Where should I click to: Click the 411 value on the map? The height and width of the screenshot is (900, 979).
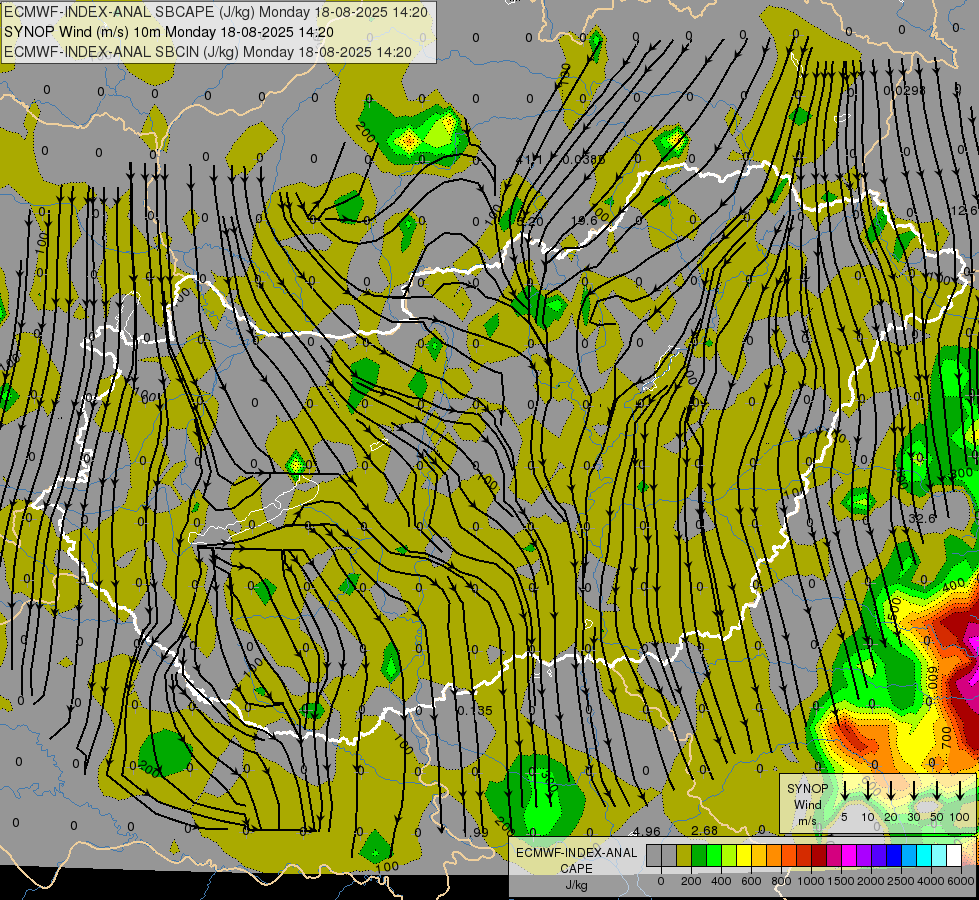click(x=529, y=160)
